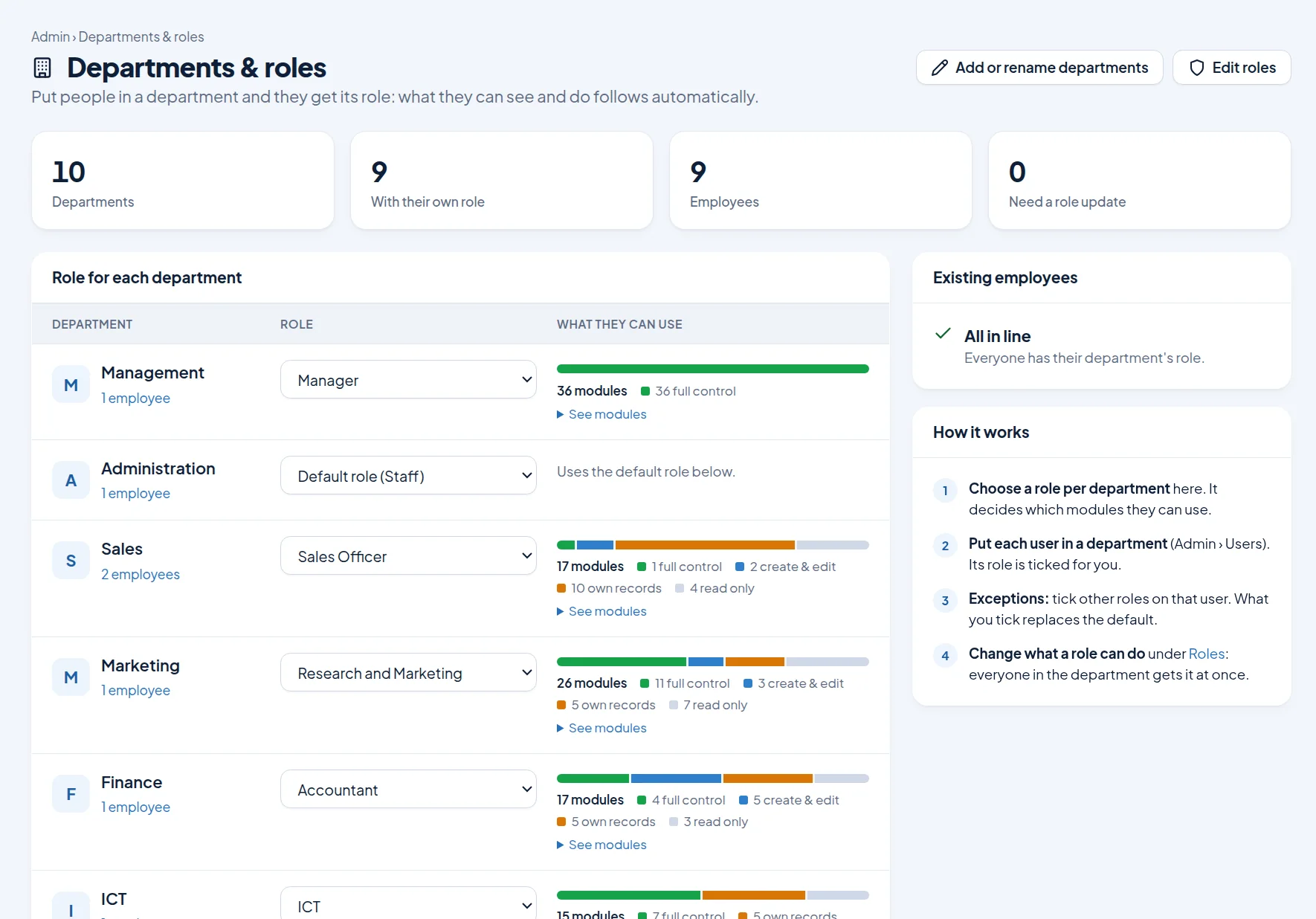1316x919 pixels.
Task: Expand See modules for Sales row
Action: [x=601, y=611]
